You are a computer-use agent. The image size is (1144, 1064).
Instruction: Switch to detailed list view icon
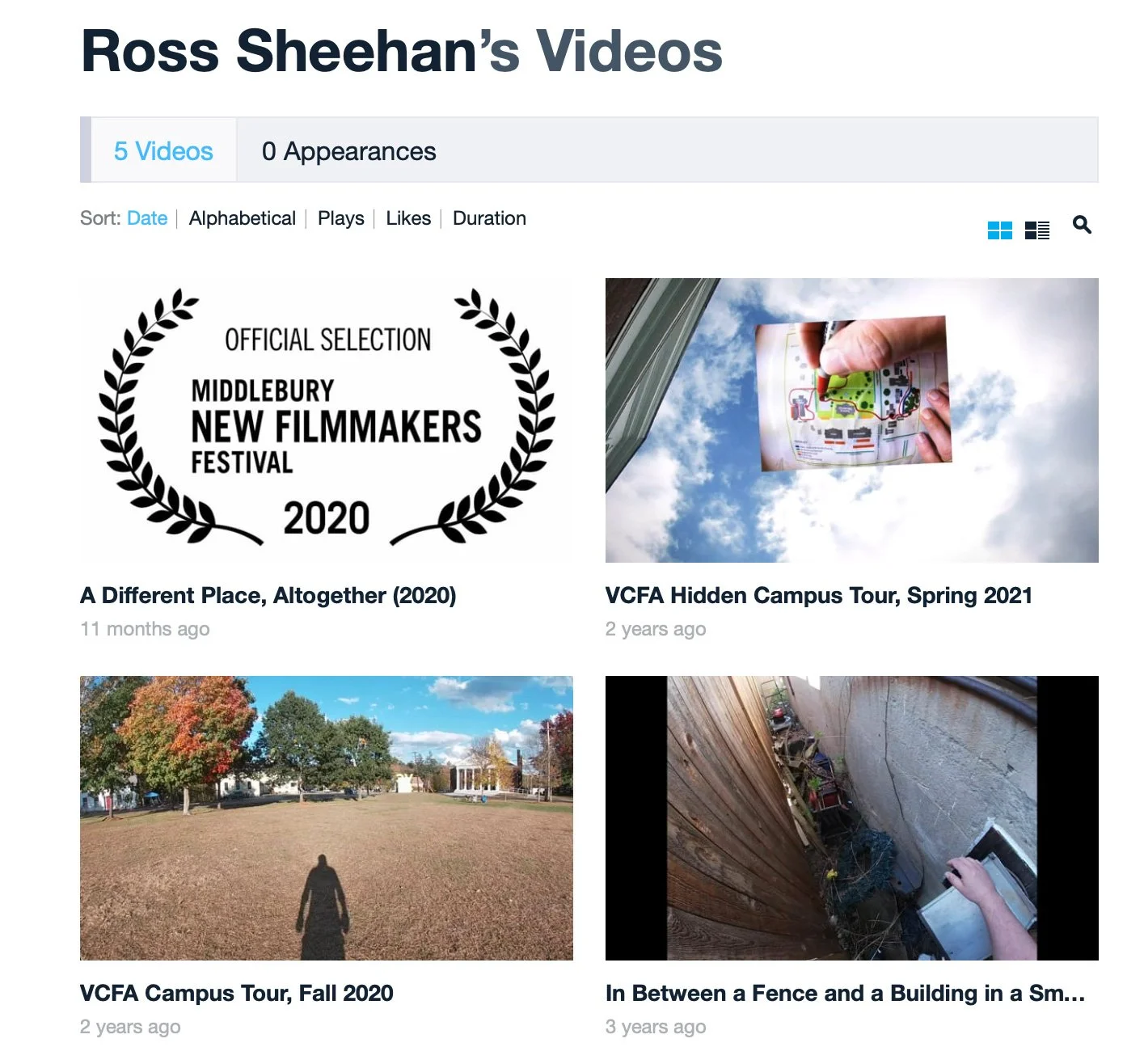click(1036, 230)
